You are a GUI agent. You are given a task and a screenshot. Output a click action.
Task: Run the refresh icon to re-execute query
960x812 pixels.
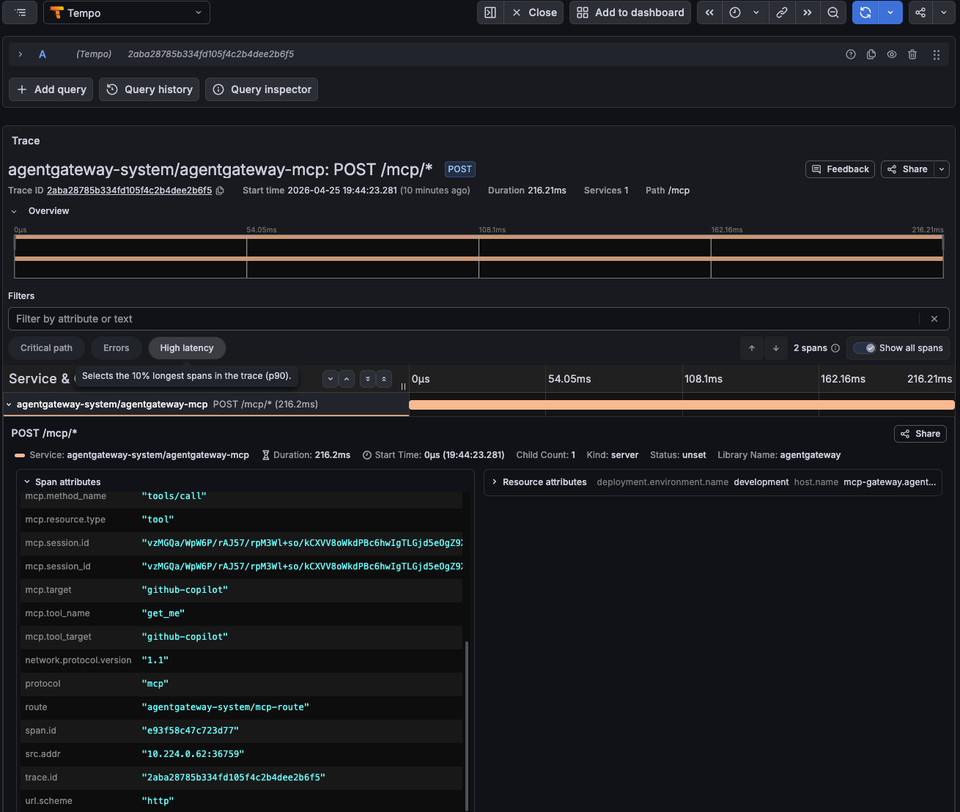864,12
